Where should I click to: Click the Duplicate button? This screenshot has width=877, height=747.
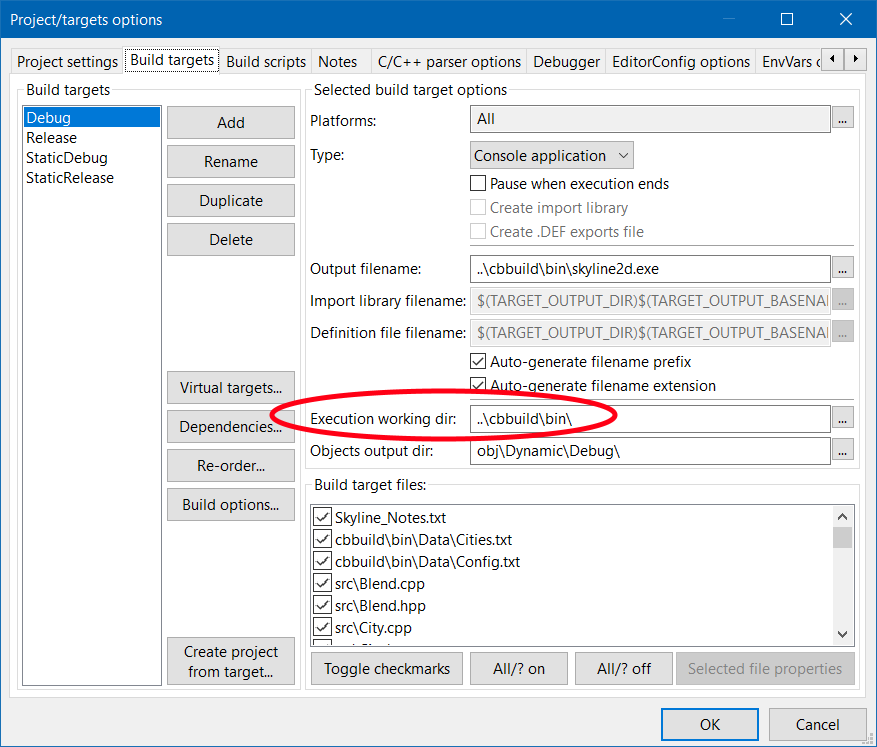pyautogui.click(x=231, y=201)
